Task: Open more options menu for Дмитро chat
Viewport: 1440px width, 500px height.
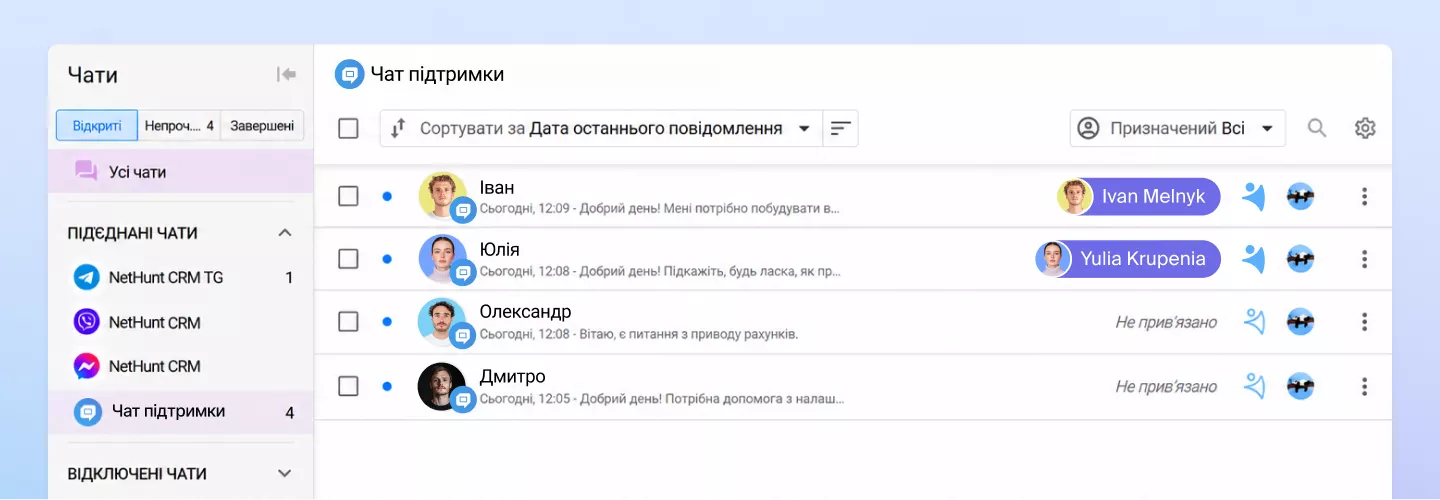Action: click(1364, 385)
